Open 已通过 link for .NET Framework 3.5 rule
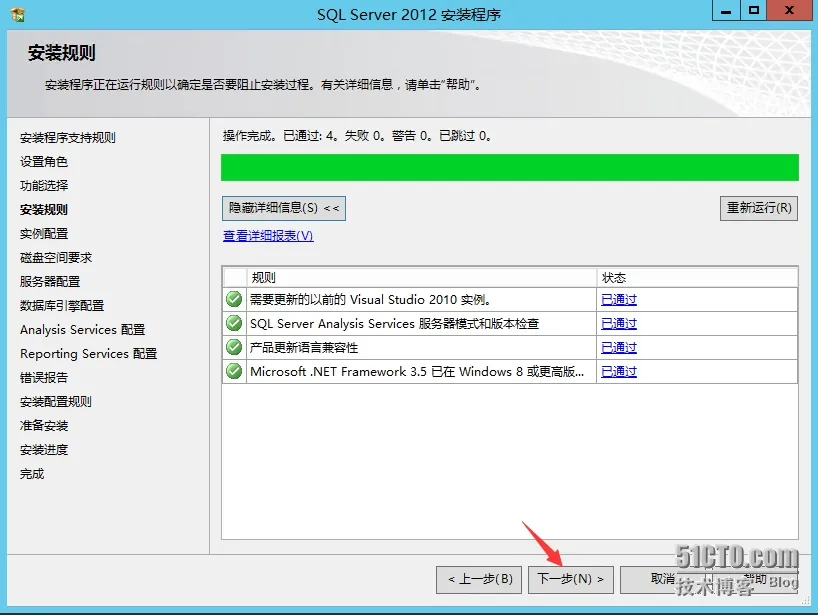This screenshot has height=615, width=818. pyautogui.click(x=619, y=371)
